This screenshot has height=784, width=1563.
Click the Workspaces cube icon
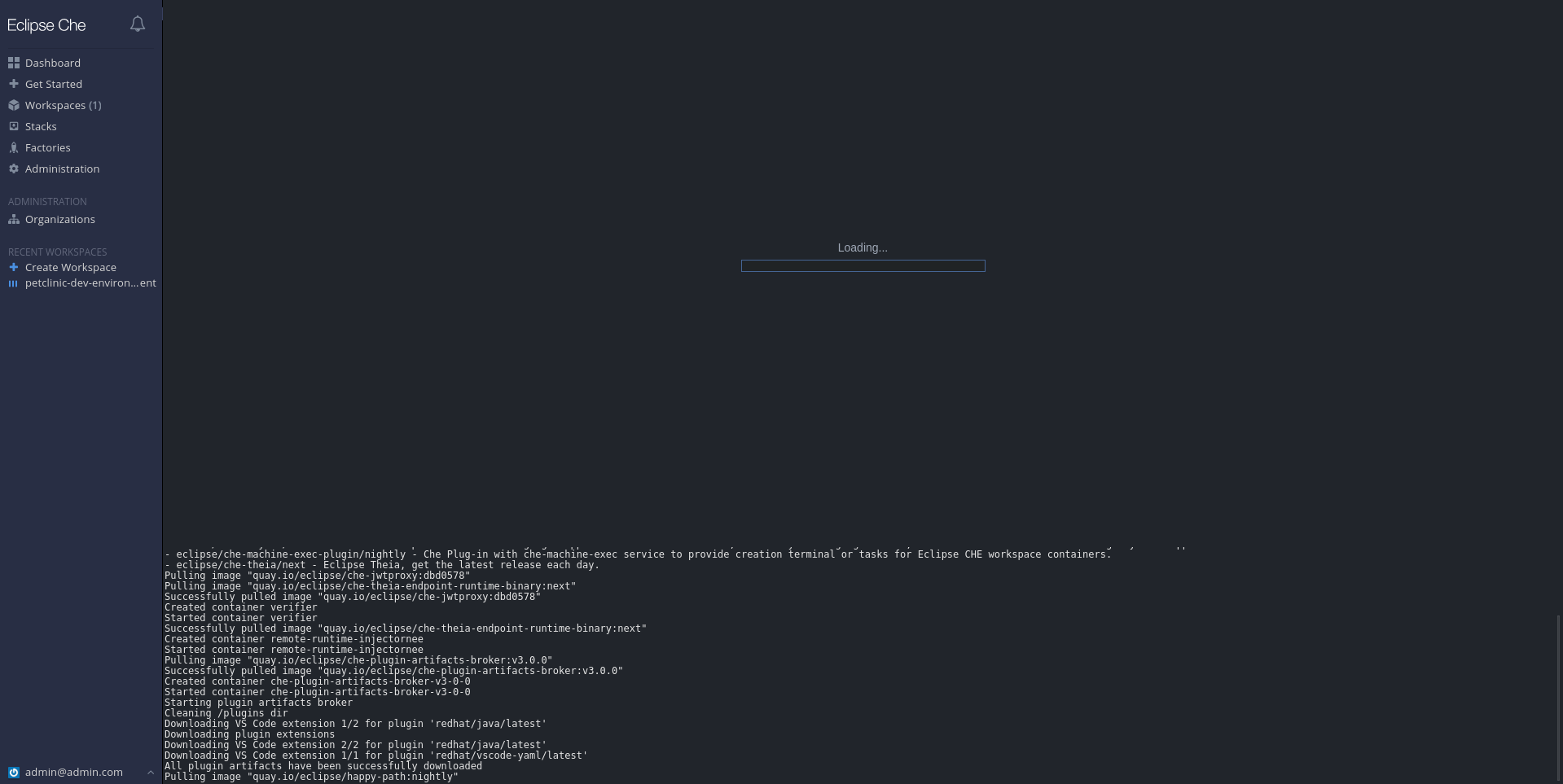pos(14,105)
